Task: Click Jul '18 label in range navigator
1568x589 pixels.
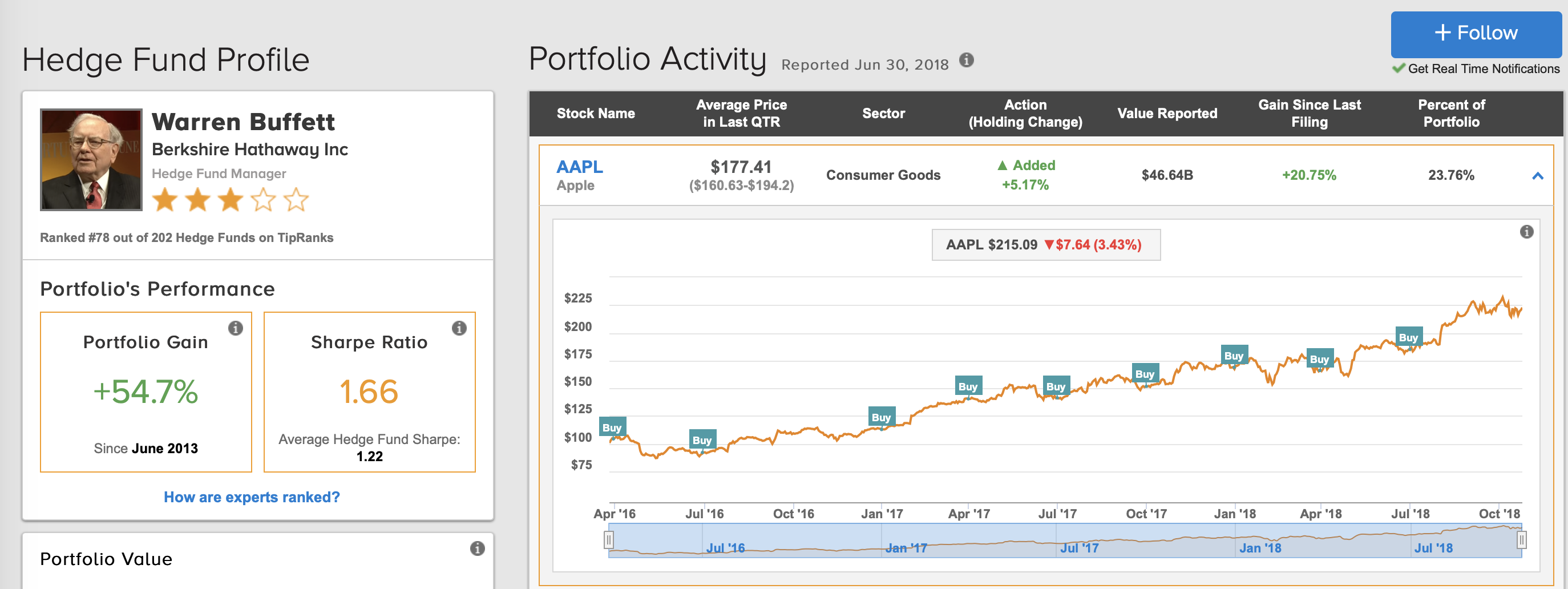Action: click(x=1433, y=548)
